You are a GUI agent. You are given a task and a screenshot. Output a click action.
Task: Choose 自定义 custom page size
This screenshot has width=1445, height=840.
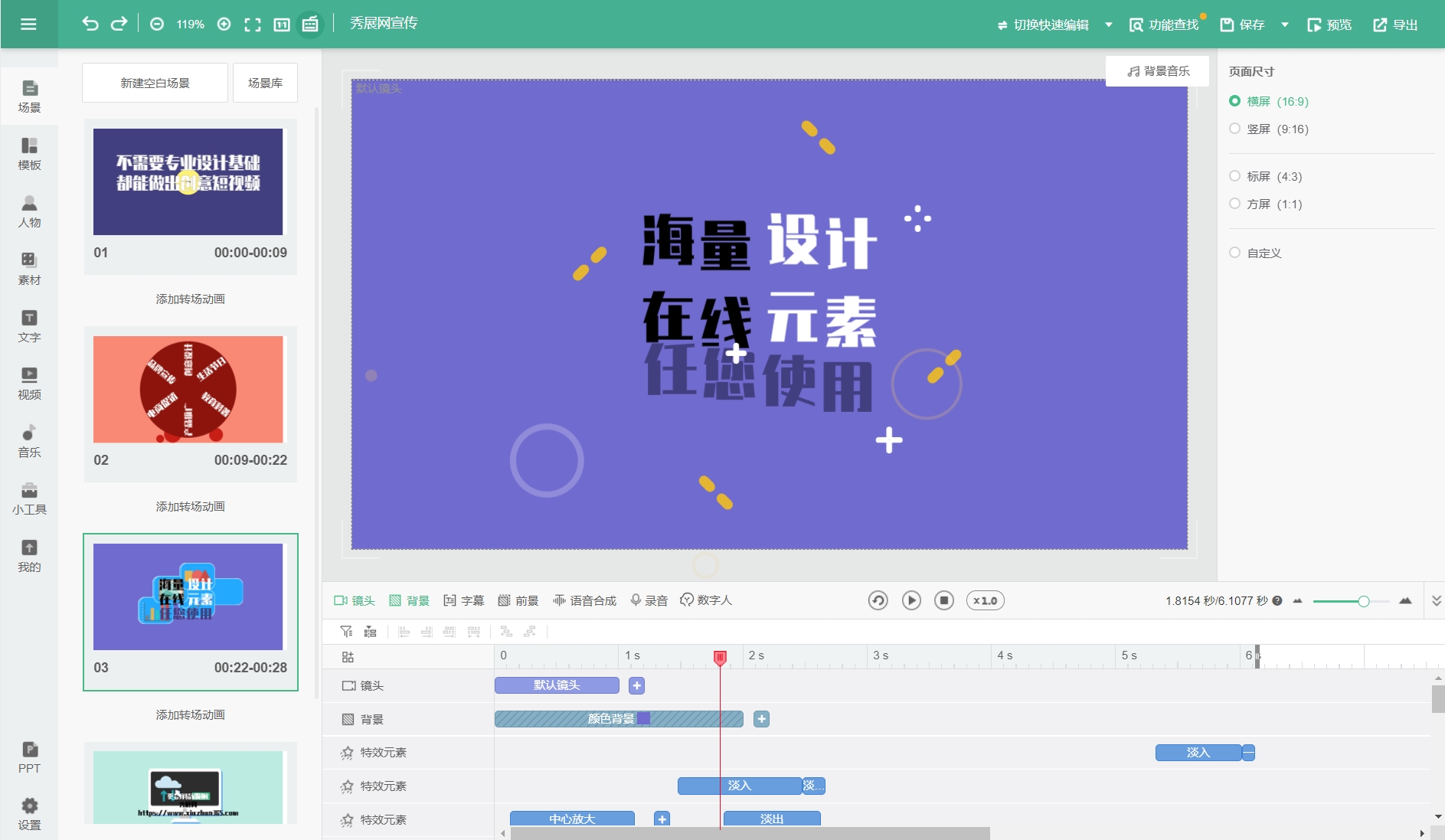1234,253
